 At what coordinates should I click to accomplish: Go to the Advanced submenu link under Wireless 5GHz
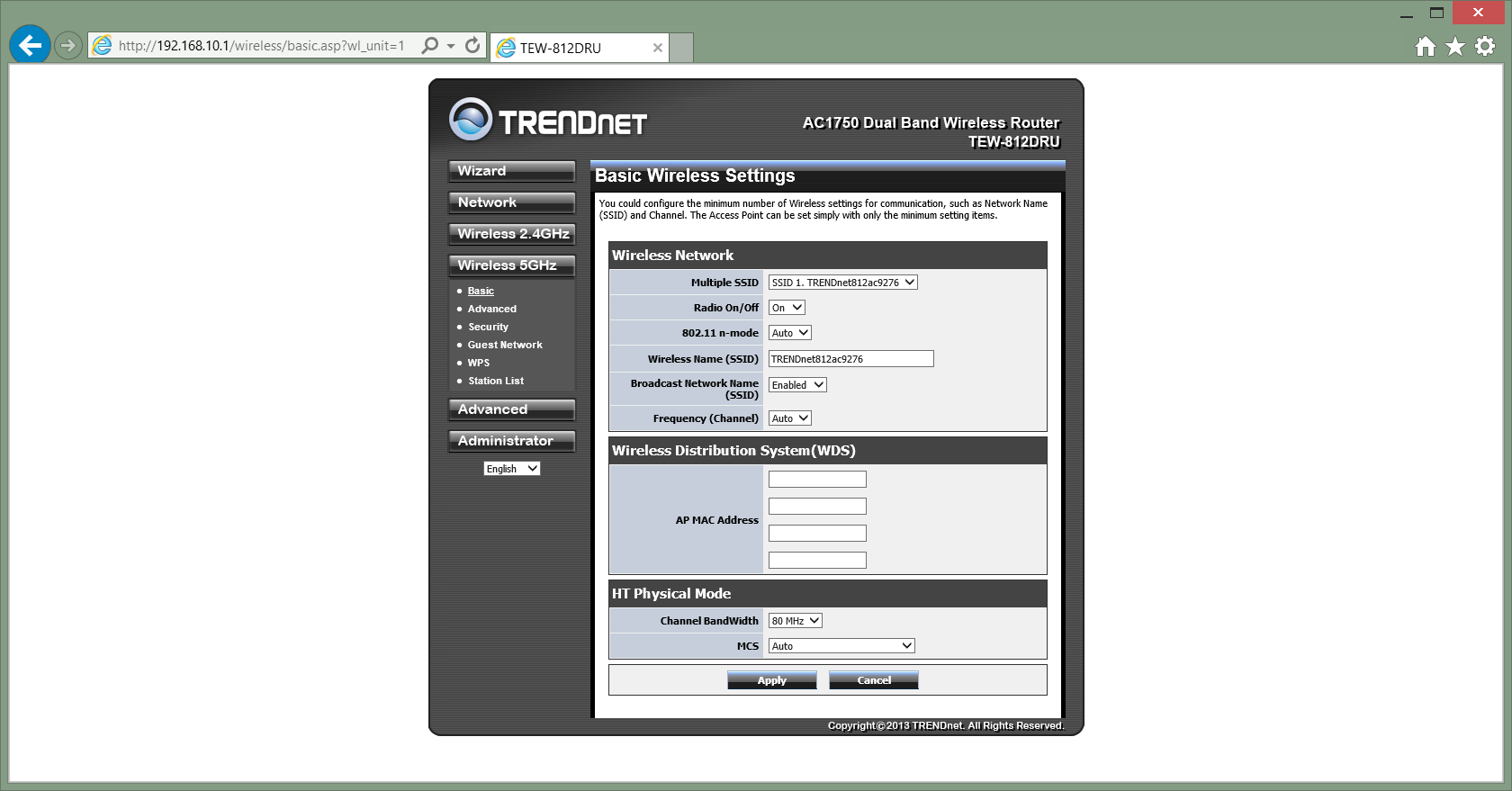492,309
